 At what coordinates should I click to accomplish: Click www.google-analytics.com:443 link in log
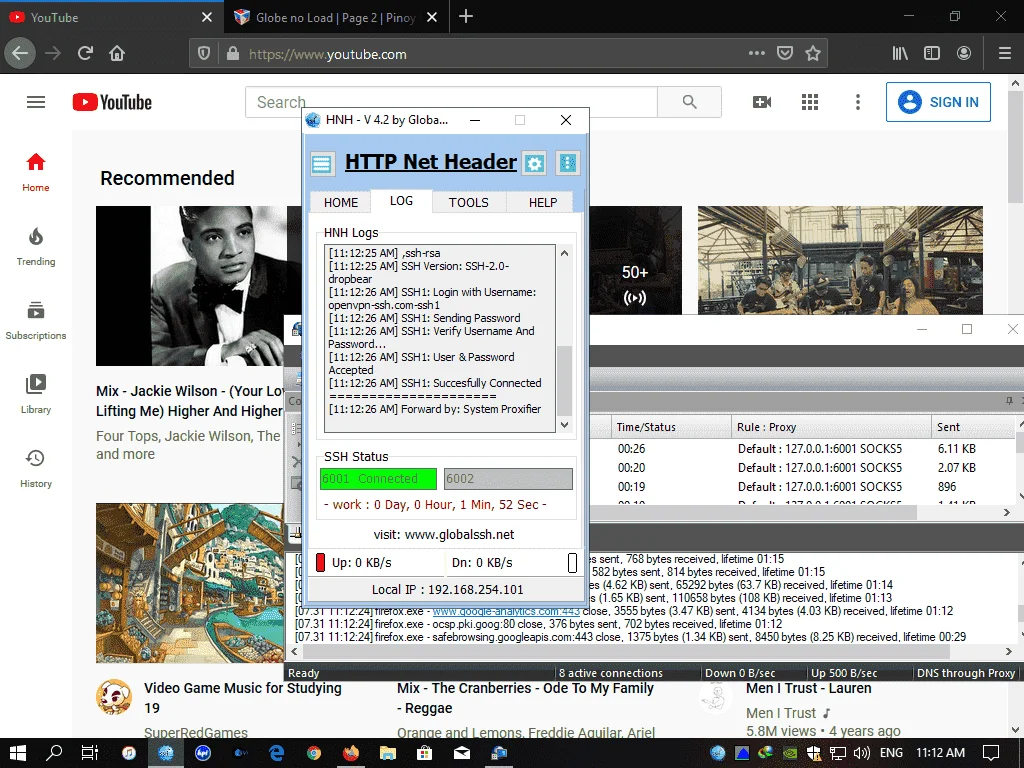506,611
